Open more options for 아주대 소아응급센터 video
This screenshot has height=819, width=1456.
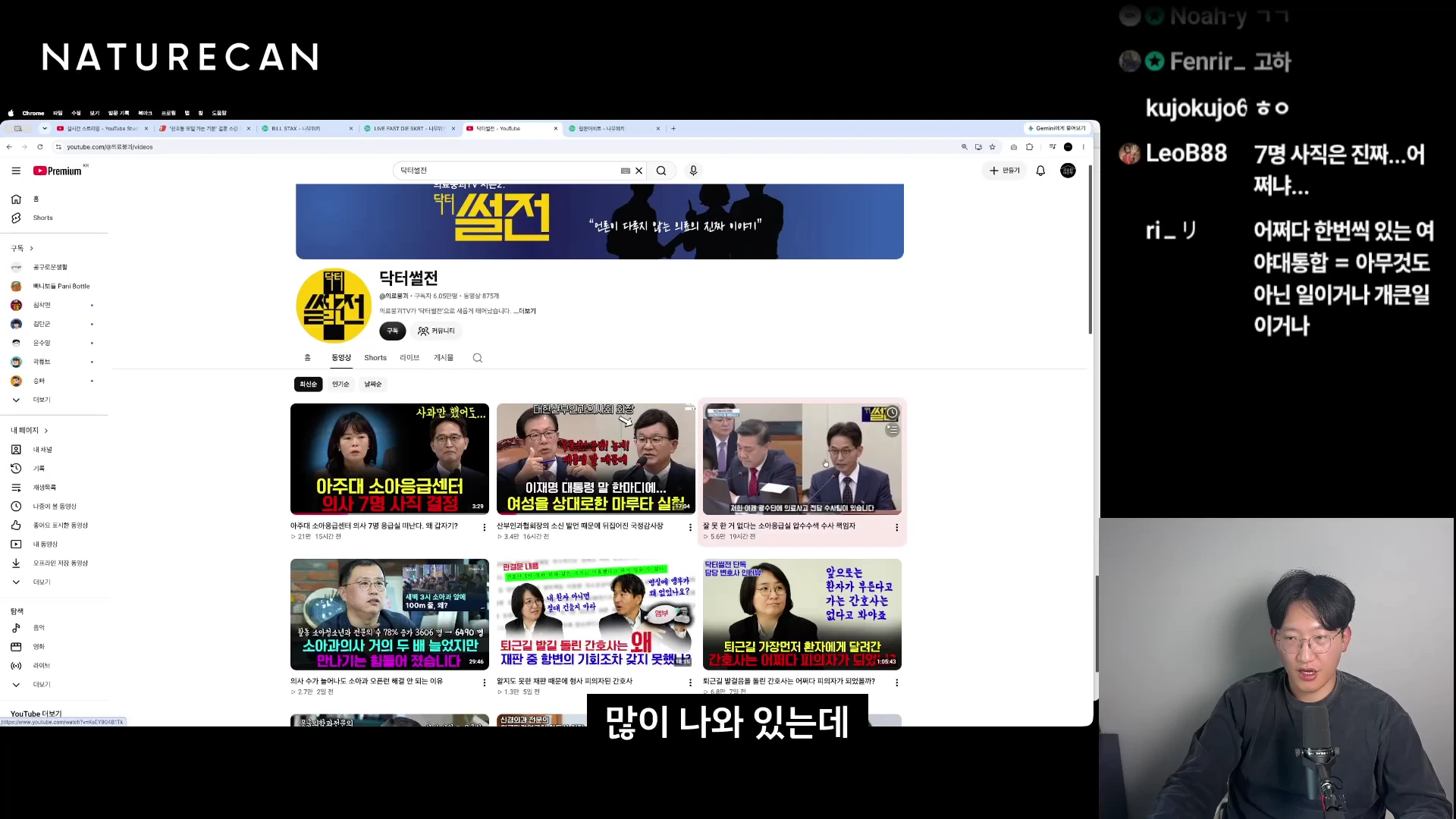(485, 527)
